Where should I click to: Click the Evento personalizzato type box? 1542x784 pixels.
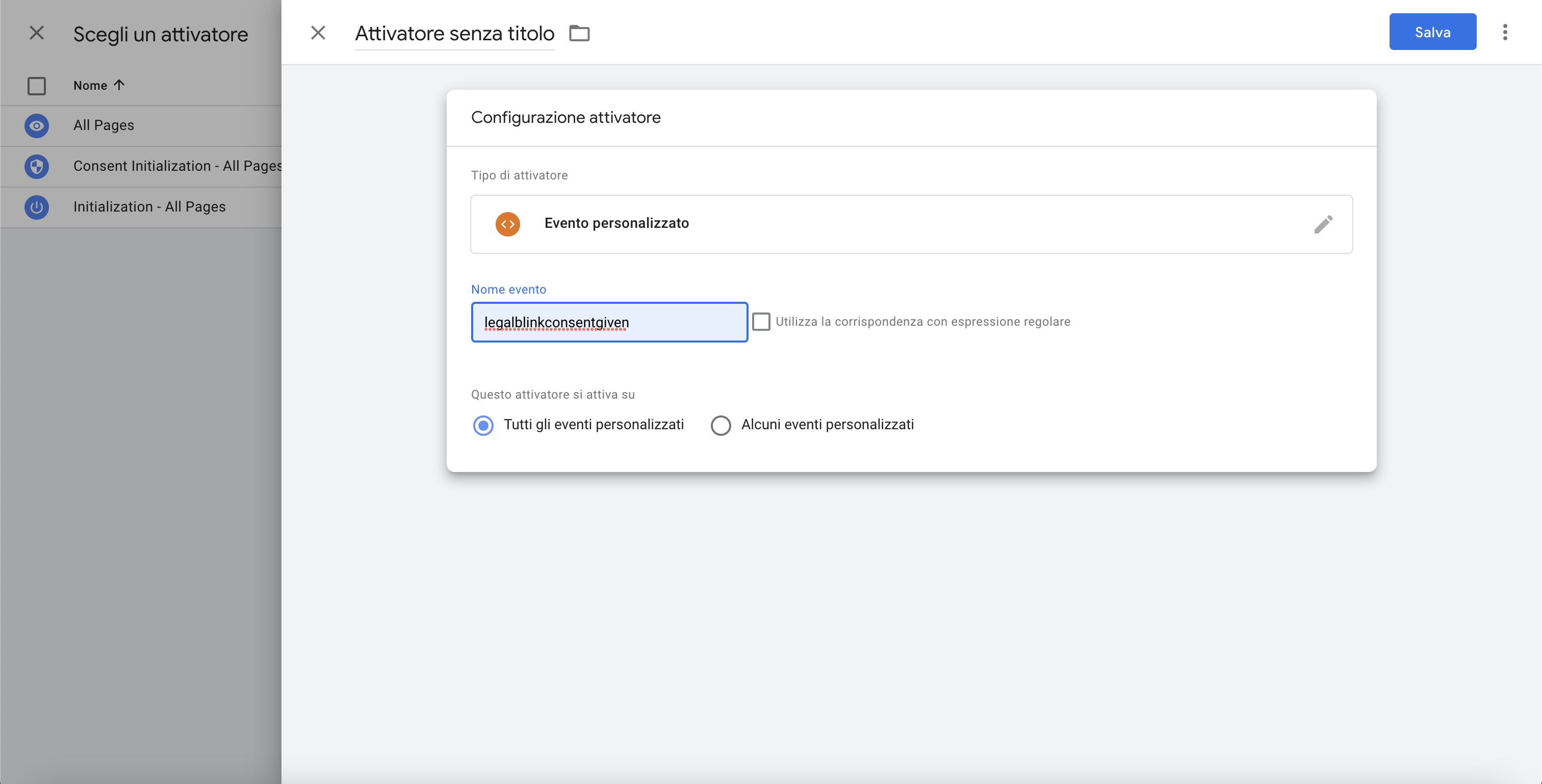pyautogui.click(x=911, y=224)
